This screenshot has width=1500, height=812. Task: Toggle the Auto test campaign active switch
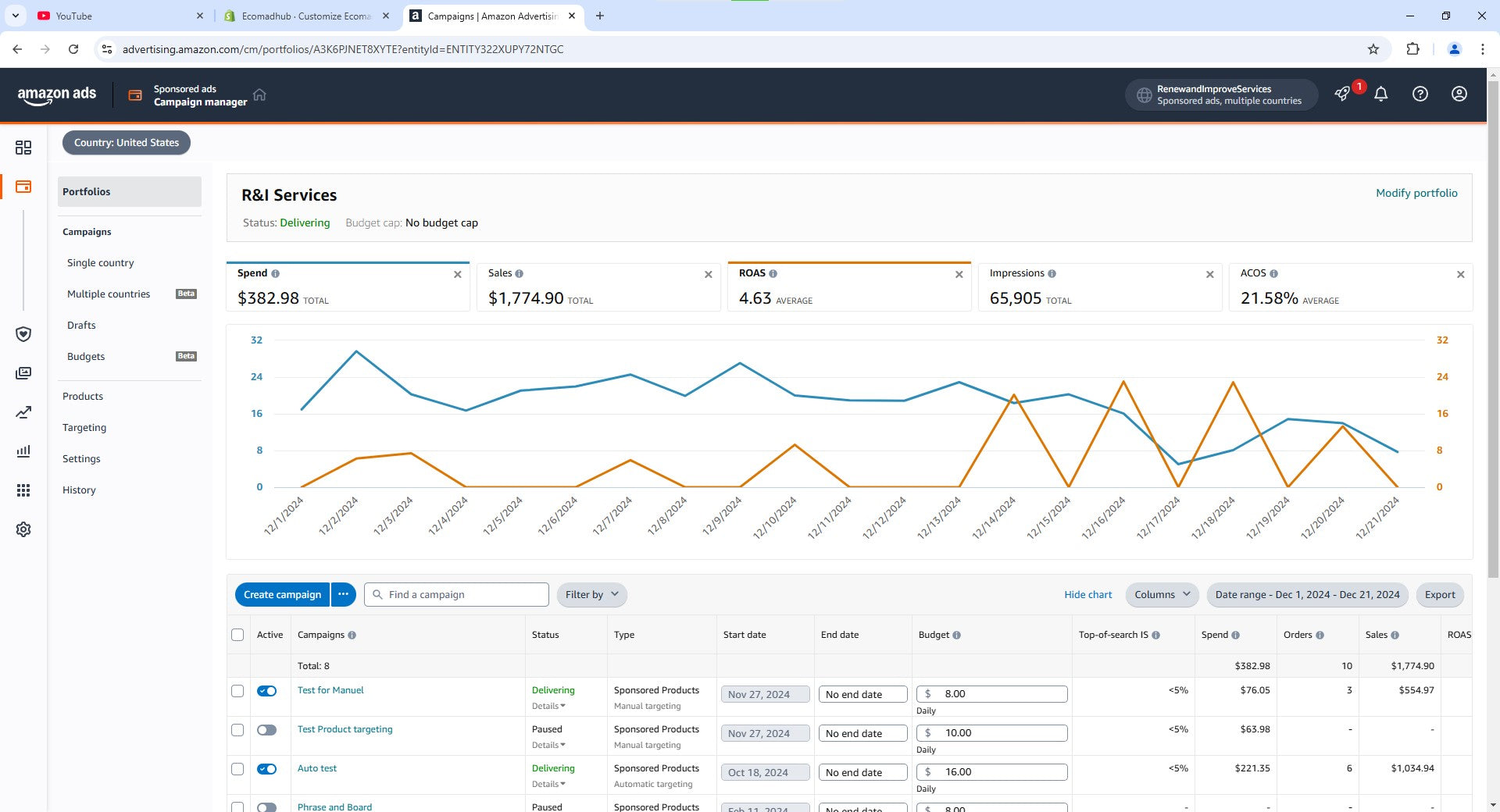coord(266,769)
